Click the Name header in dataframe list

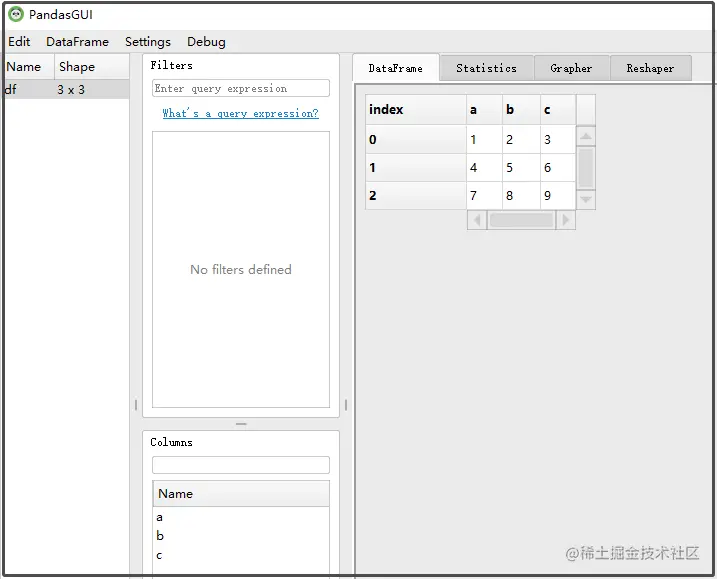[x=29, y=67]
